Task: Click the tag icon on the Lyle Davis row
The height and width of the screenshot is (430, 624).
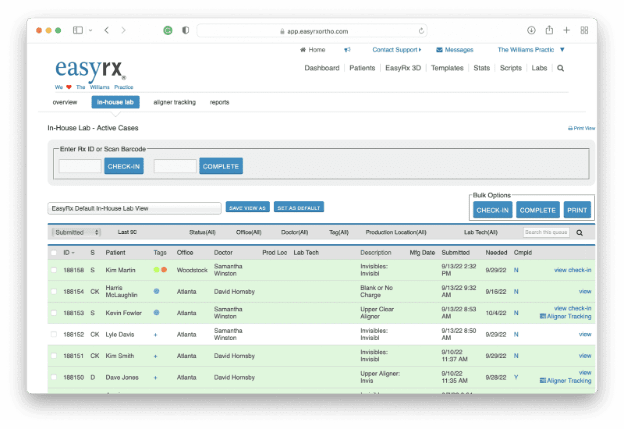Action: pyautogui.click(x=156, y=335)
